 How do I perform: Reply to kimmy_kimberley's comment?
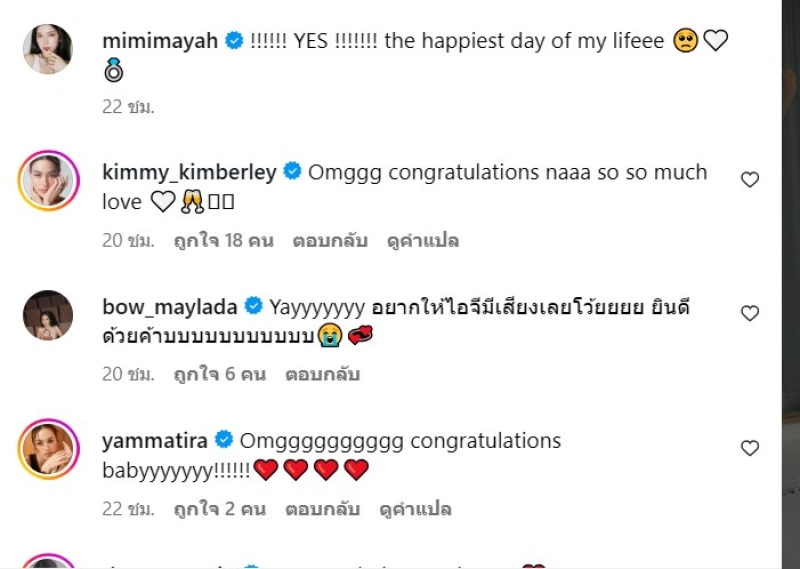coord(330,241)
